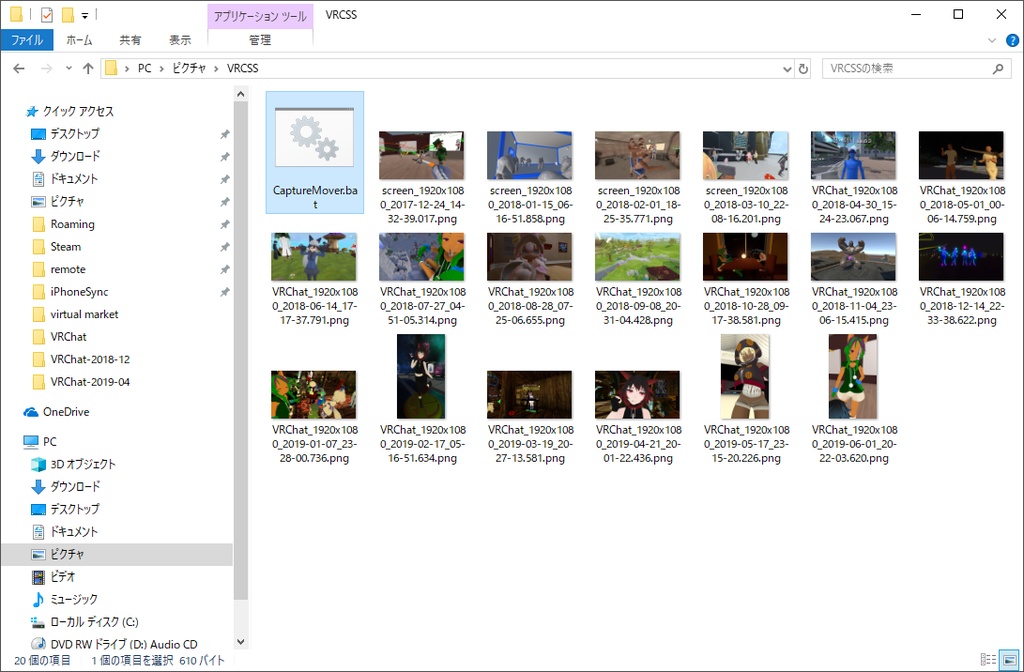Open ビデオ under PC
1024x672 pixels.
pyautogui.click(x=63, y=577)
